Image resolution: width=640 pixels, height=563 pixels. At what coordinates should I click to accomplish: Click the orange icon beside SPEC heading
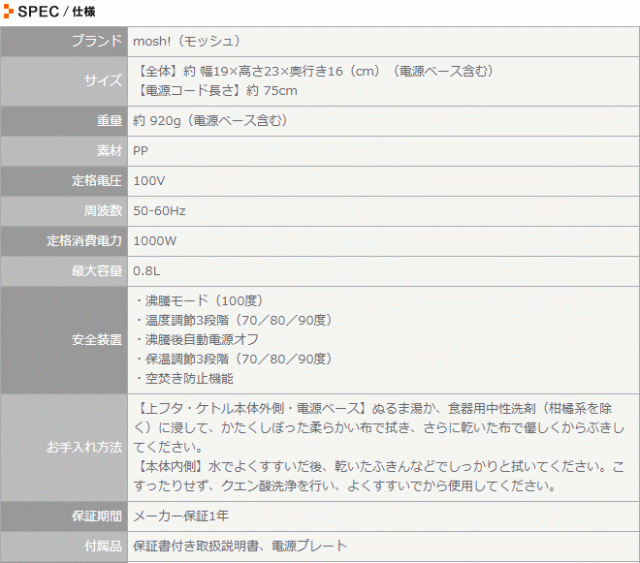click(x=9, y=11)
